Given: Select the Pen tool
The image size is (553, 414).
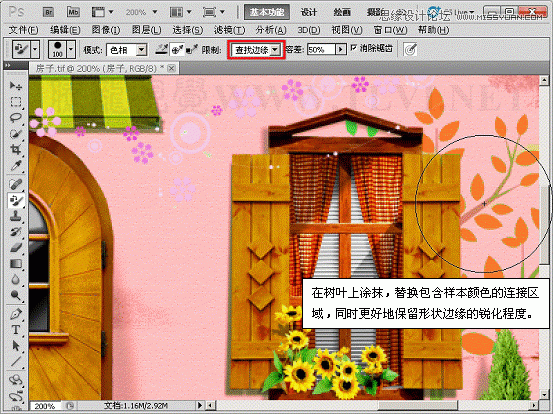Looking at the screenshot, I should (16, 313).
